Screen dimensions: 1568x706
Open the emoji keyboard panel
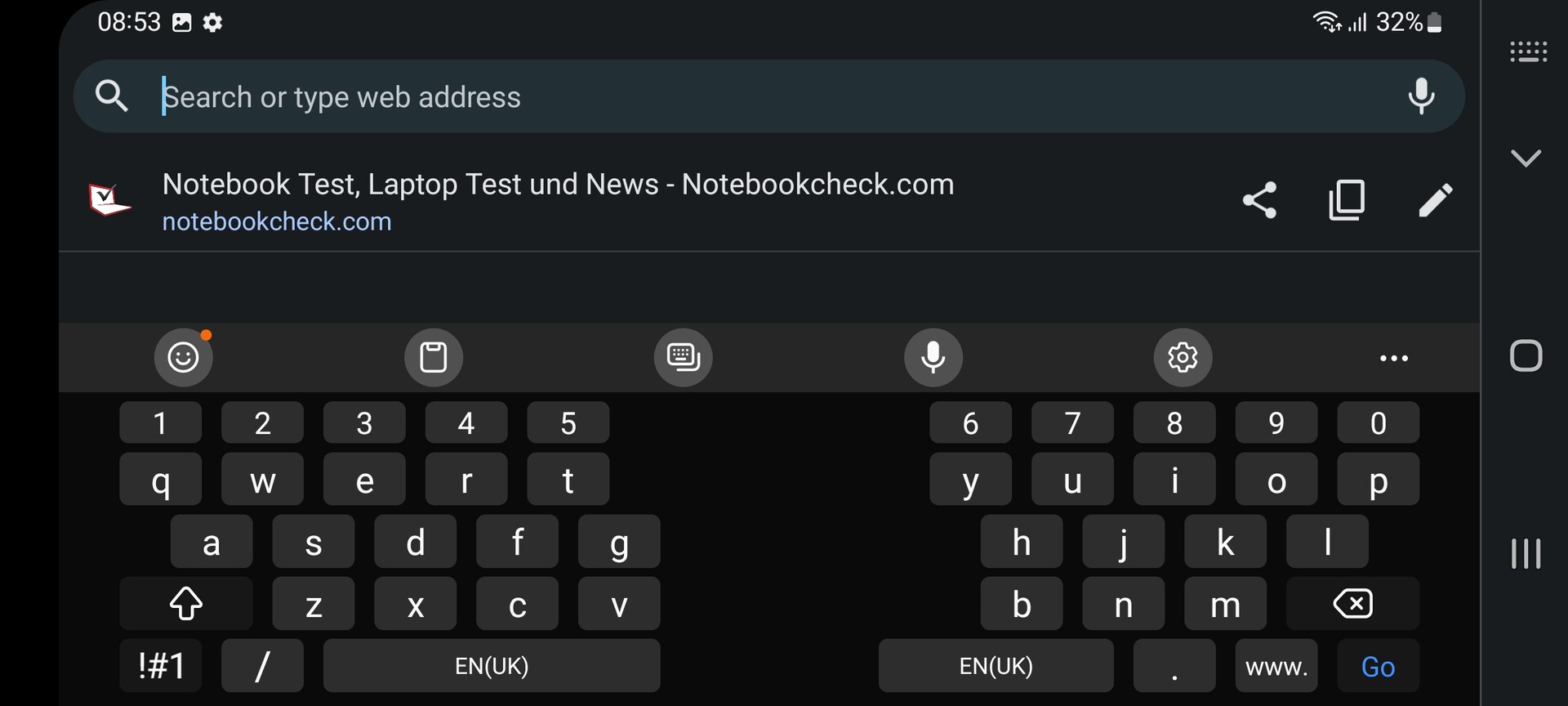pyautogui.click(x=184, y=357)
